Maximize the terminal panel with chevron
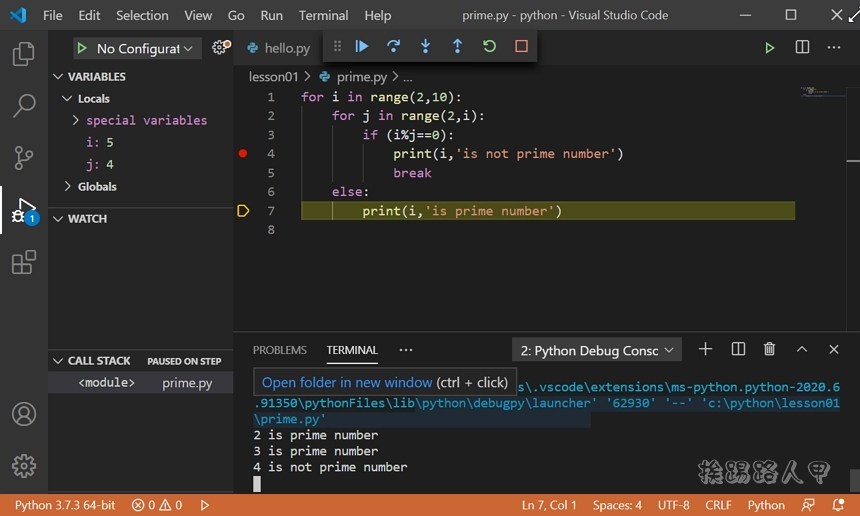The height and width of the screenshot is (516, 860). [x=802, y=349]
